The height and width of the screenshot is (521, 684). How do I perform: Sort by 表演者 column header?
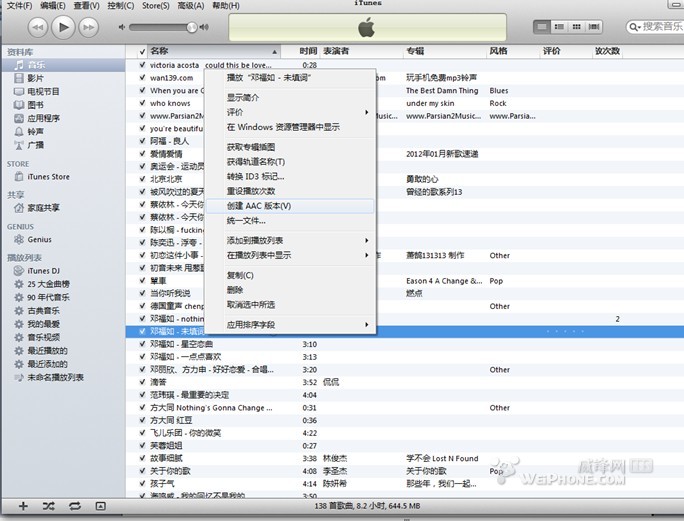pos(361,51)
